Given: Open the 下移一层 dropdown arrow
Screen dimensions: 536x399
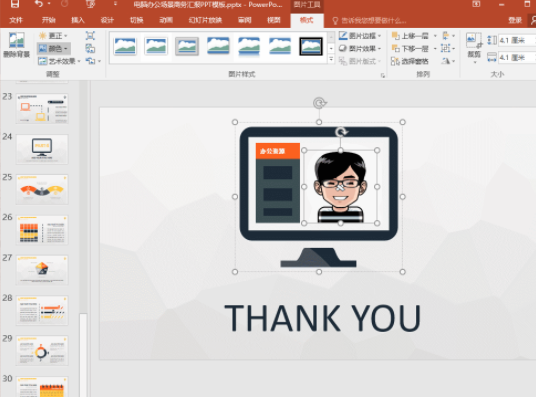Looking at the screenshot, I should pyautogui.click(x=435, y=49).
